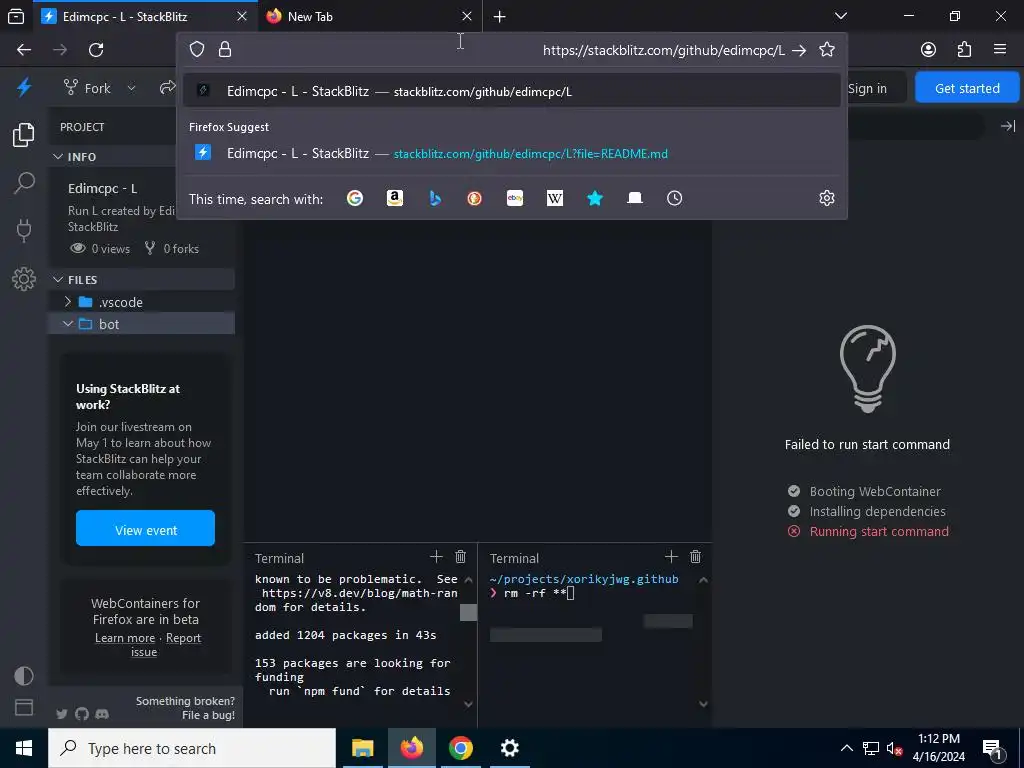Reload the current page
The image size is (1024, 768).
pos(96,50)
